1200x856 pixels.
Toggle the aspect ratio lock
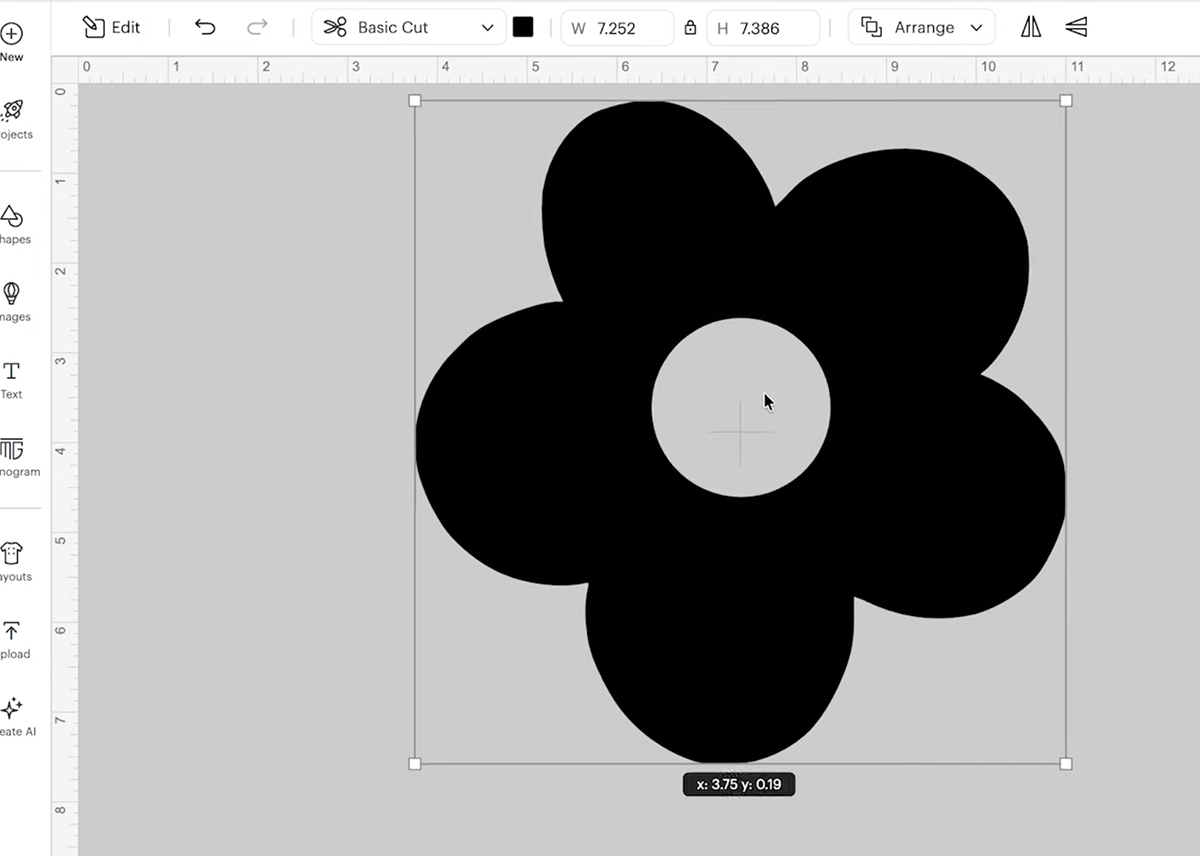pos(690,28)
